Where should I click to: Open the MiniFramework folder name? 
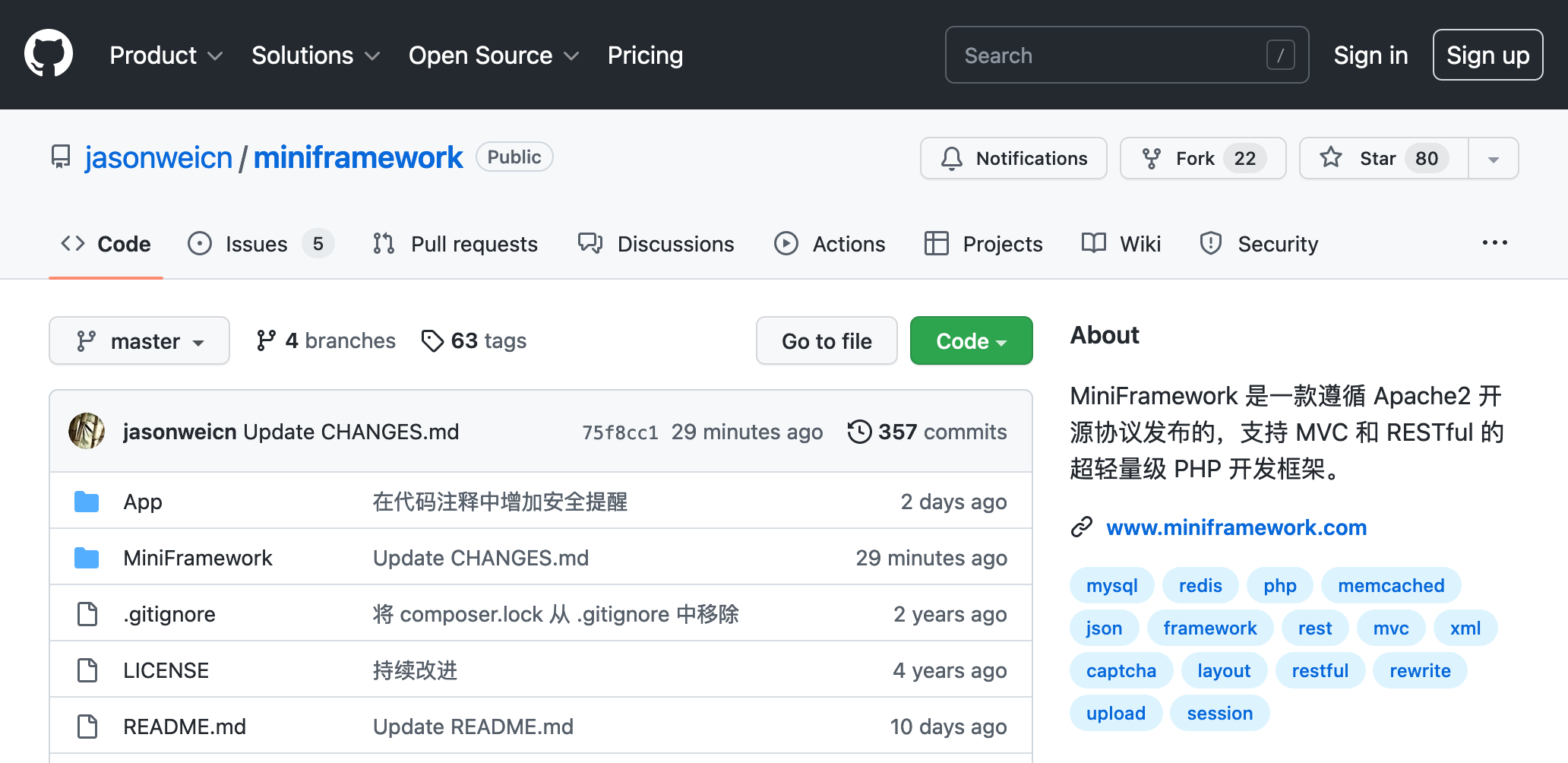coord(198,558)
